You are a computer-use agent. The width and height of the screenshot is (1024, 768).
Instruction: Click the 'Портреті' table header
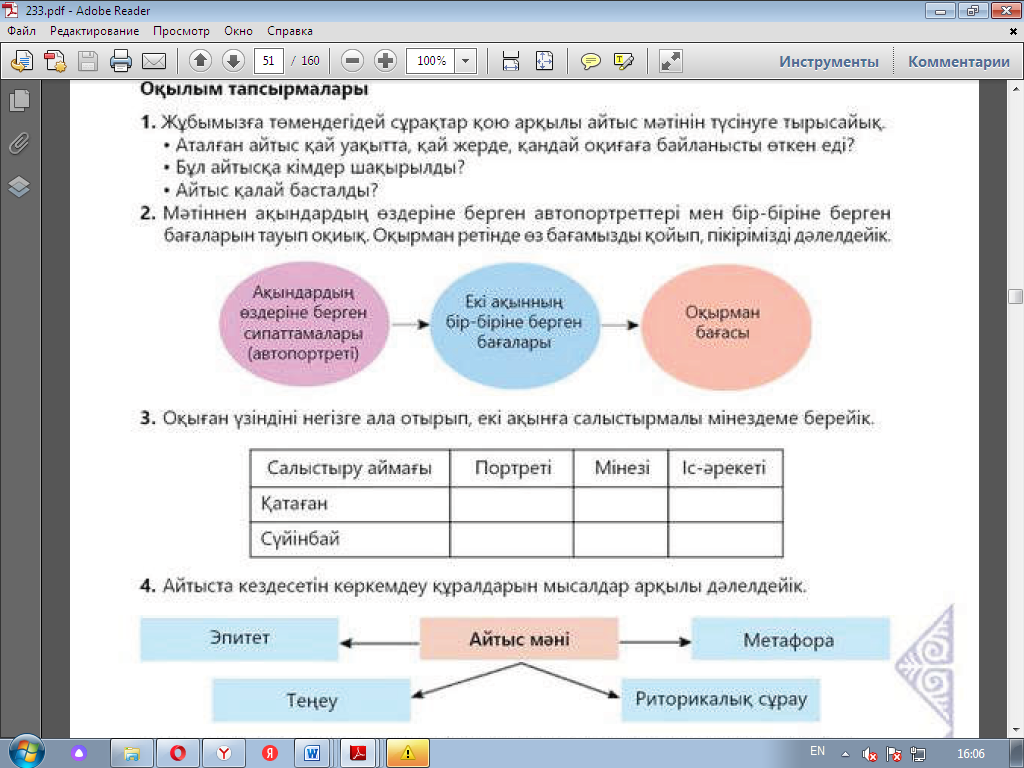pos(512,468)
